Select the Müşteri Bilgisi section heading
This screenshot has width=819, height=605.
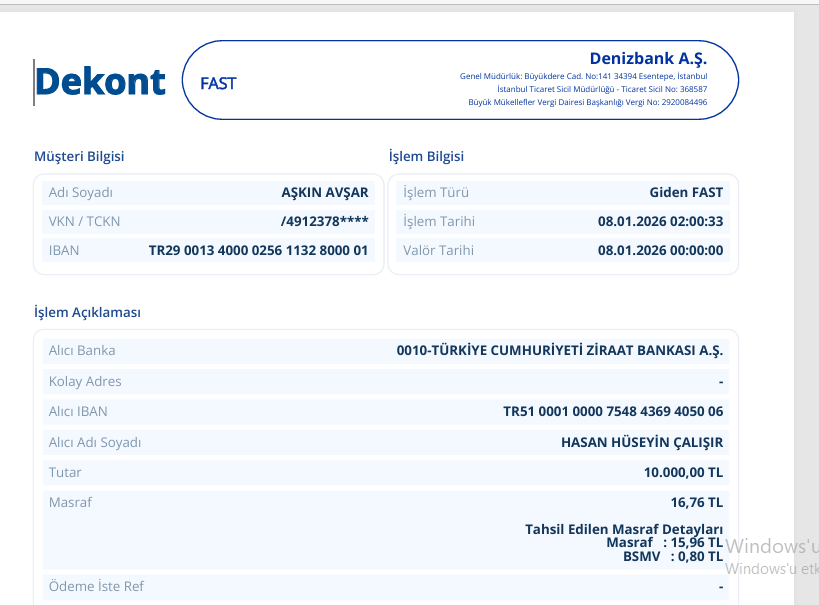79,156
